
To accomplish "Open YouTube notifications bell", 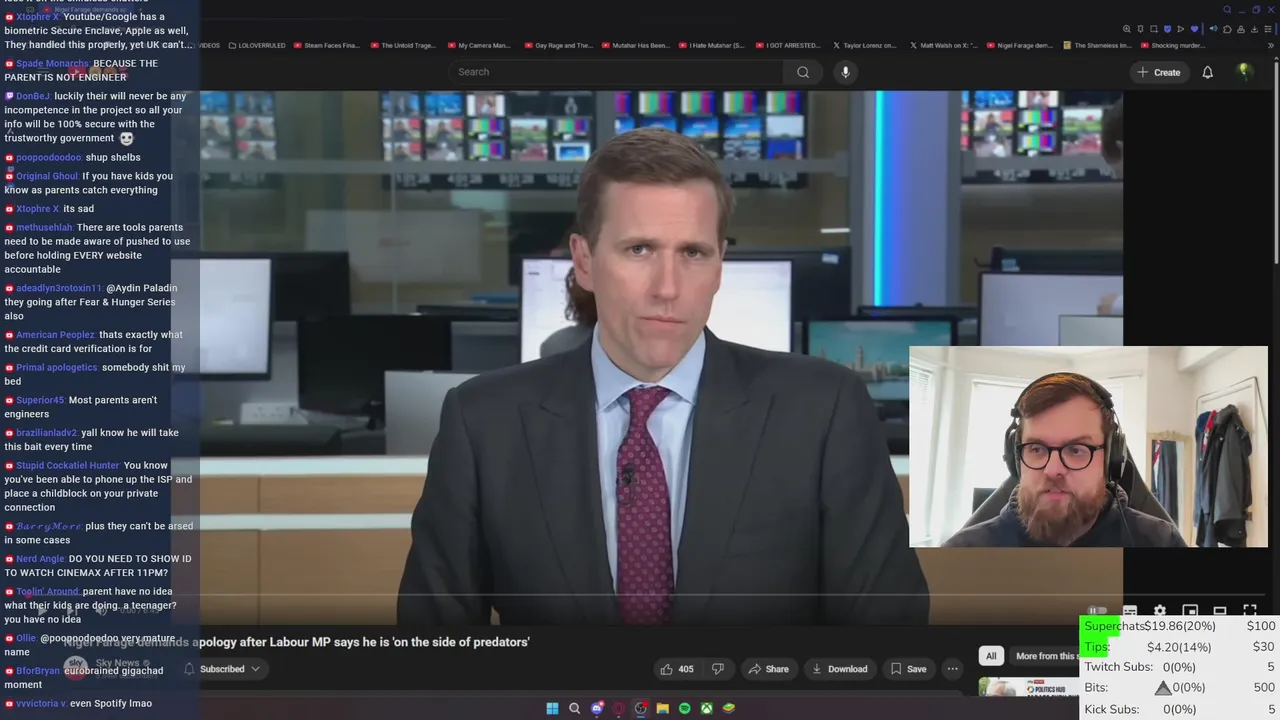I will point(1207,72).
